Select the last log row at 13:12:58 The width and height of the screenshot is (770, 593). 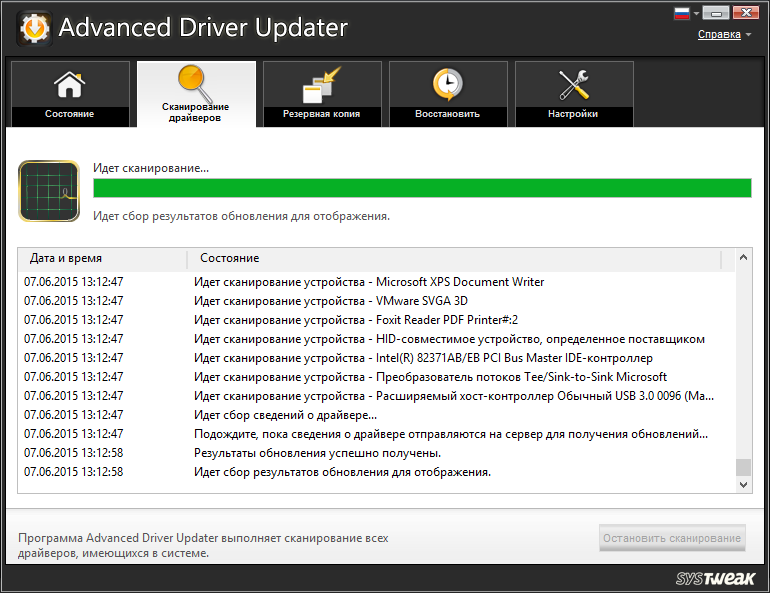tap(376, 472)
